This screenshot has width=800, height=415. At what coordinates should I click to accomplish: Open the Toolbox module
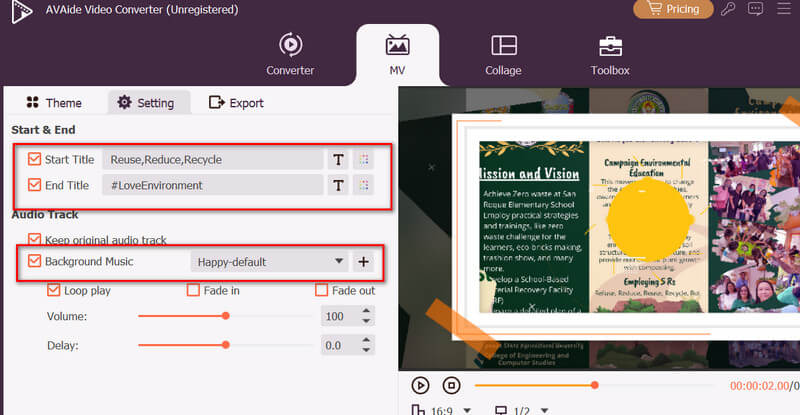click(610, 54)
